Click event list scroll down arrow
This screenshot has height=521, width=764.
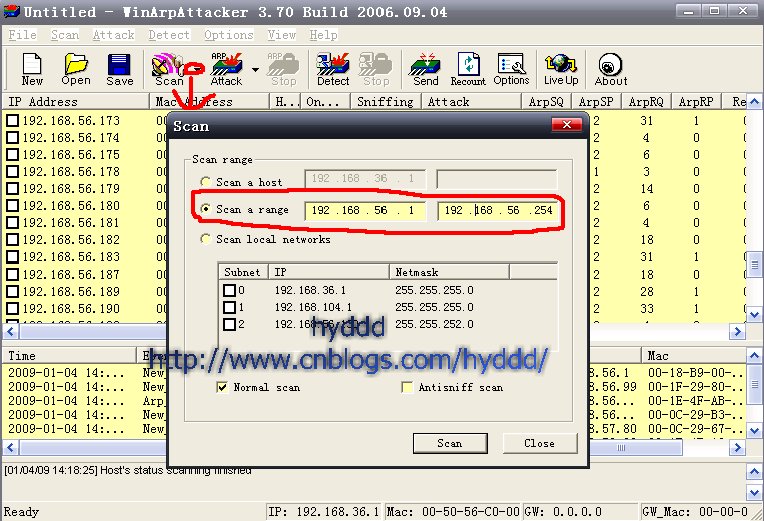coord(754,430)
